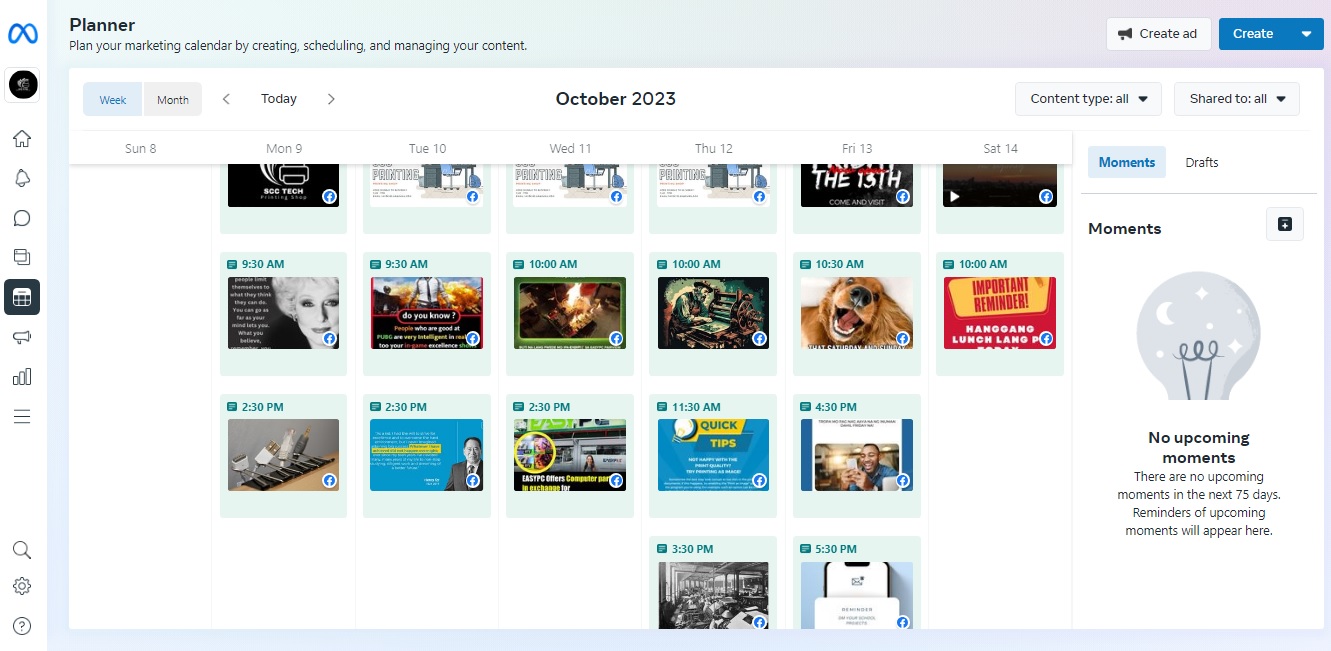Open Wed 2:30 PM EASYPC offers post
Viewport: 1331px width, 651px height.
570,455
